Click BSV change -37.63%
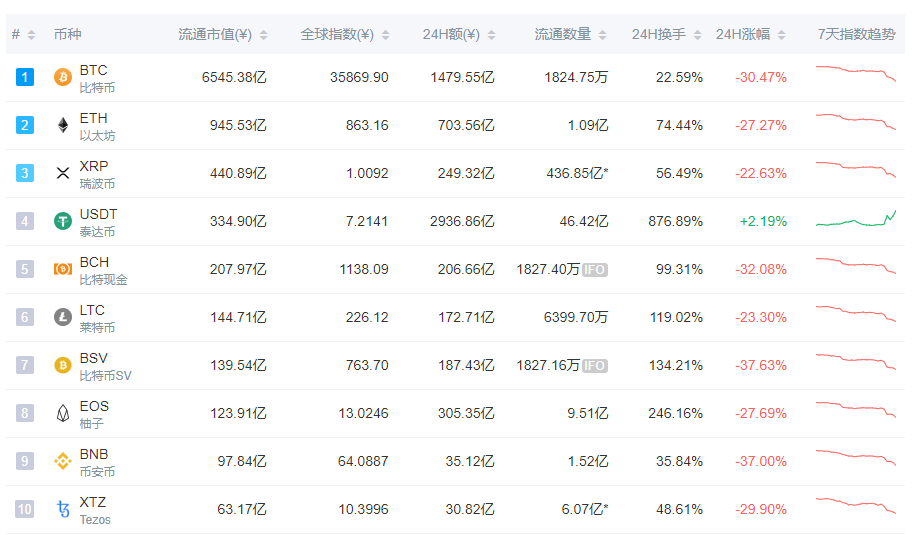 coord(761,366)
